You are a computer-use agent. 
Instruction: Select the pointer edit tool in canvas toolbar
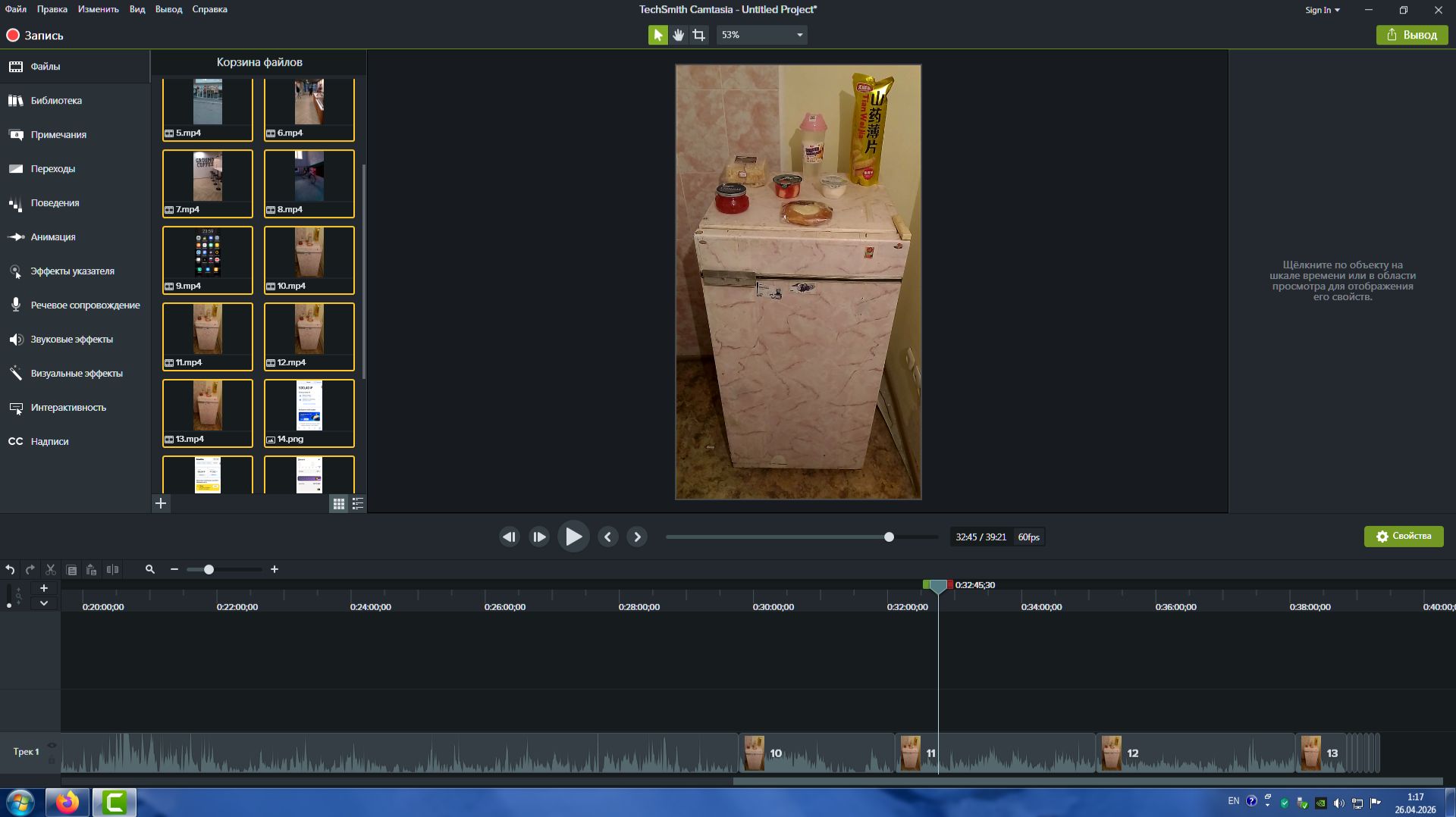[x=657, y=35]
